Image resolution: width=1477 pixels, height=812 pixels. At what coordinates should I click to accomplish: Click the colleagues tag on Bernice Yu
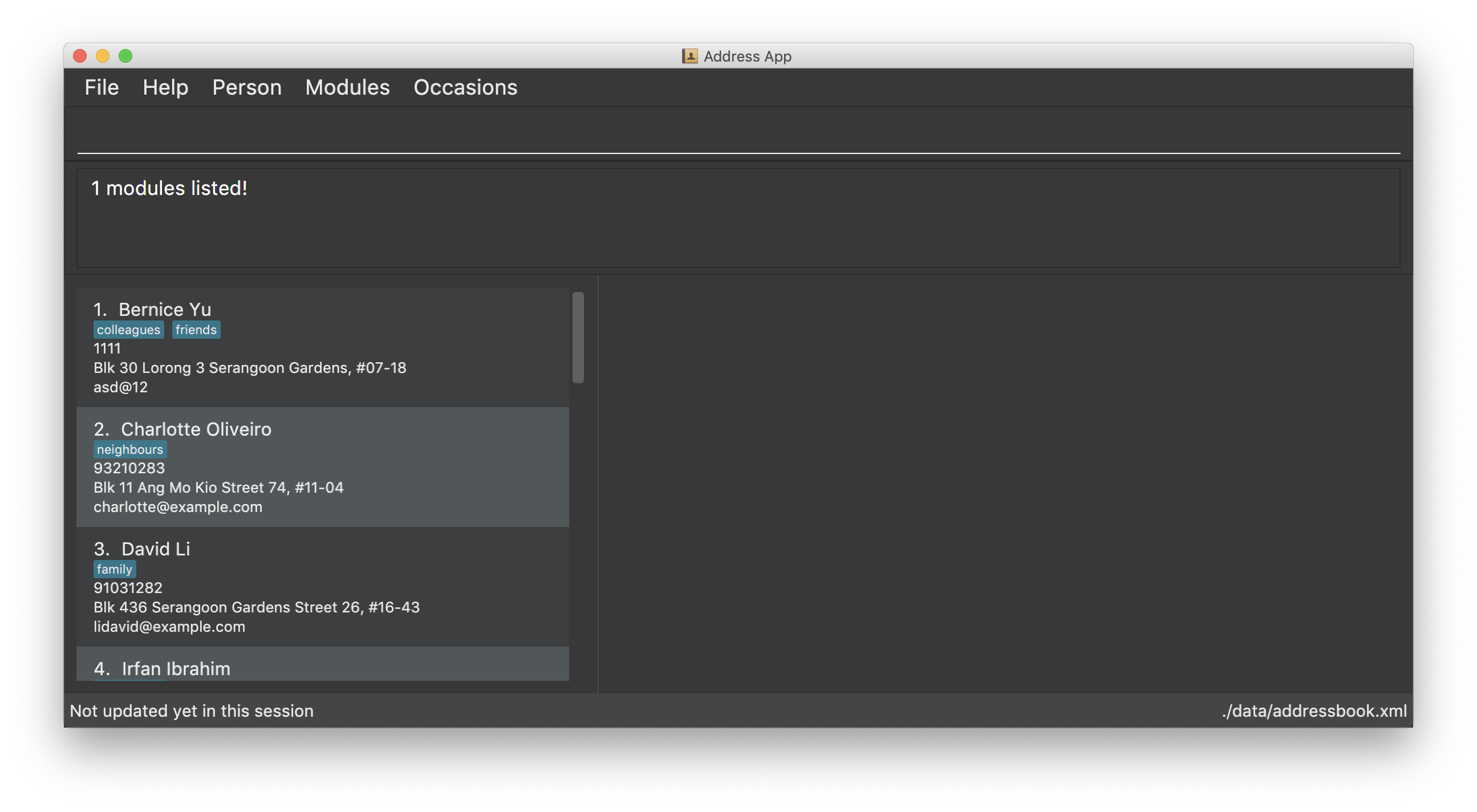click(128, 330)
